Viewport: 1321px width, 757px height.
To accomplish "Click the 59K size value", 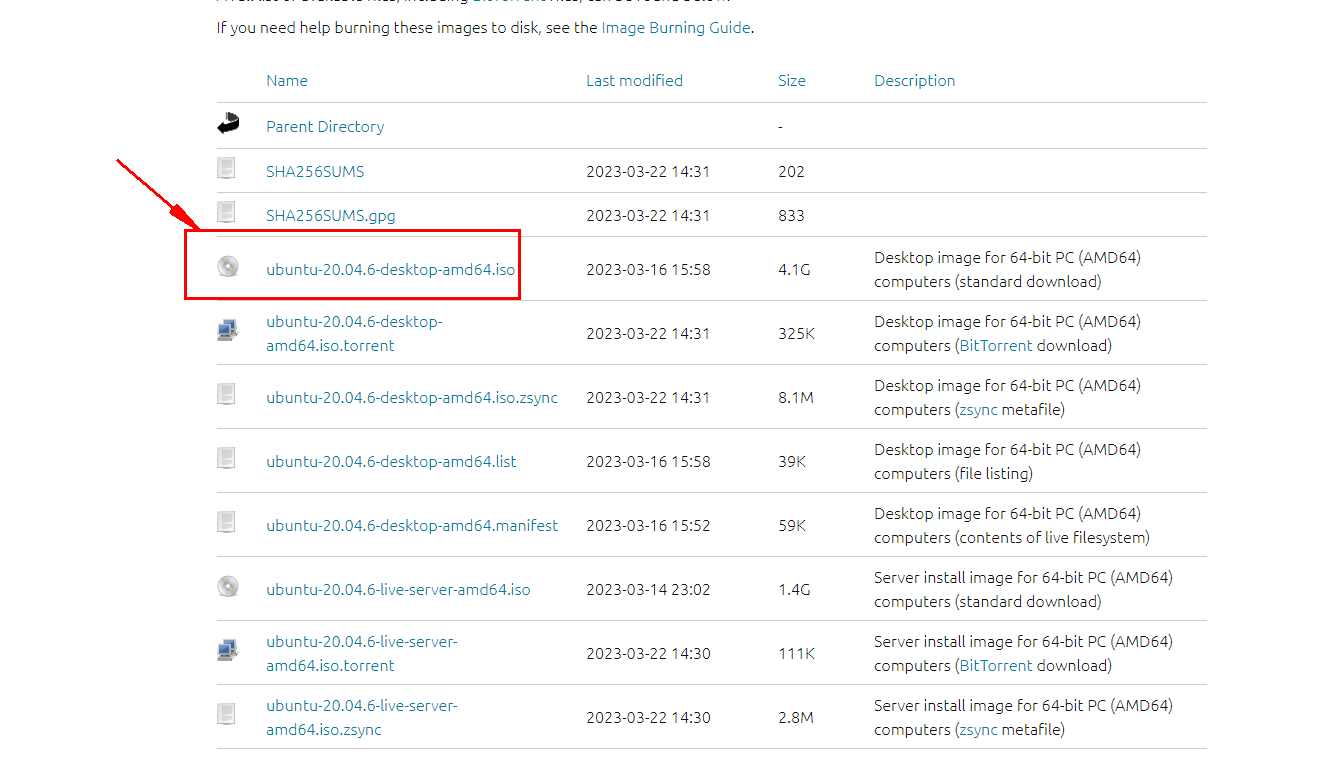I will [x=792, y=525].
